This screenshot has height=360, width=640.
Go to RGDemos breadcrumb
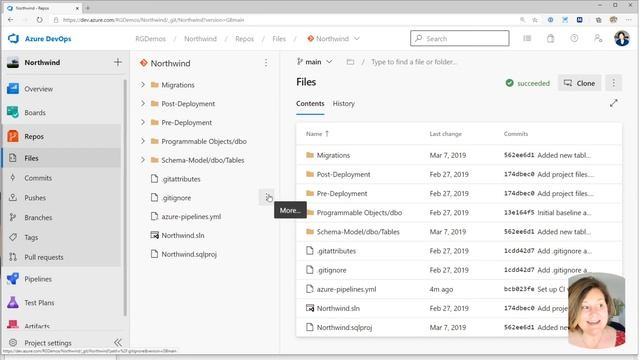tap(151, 38)
